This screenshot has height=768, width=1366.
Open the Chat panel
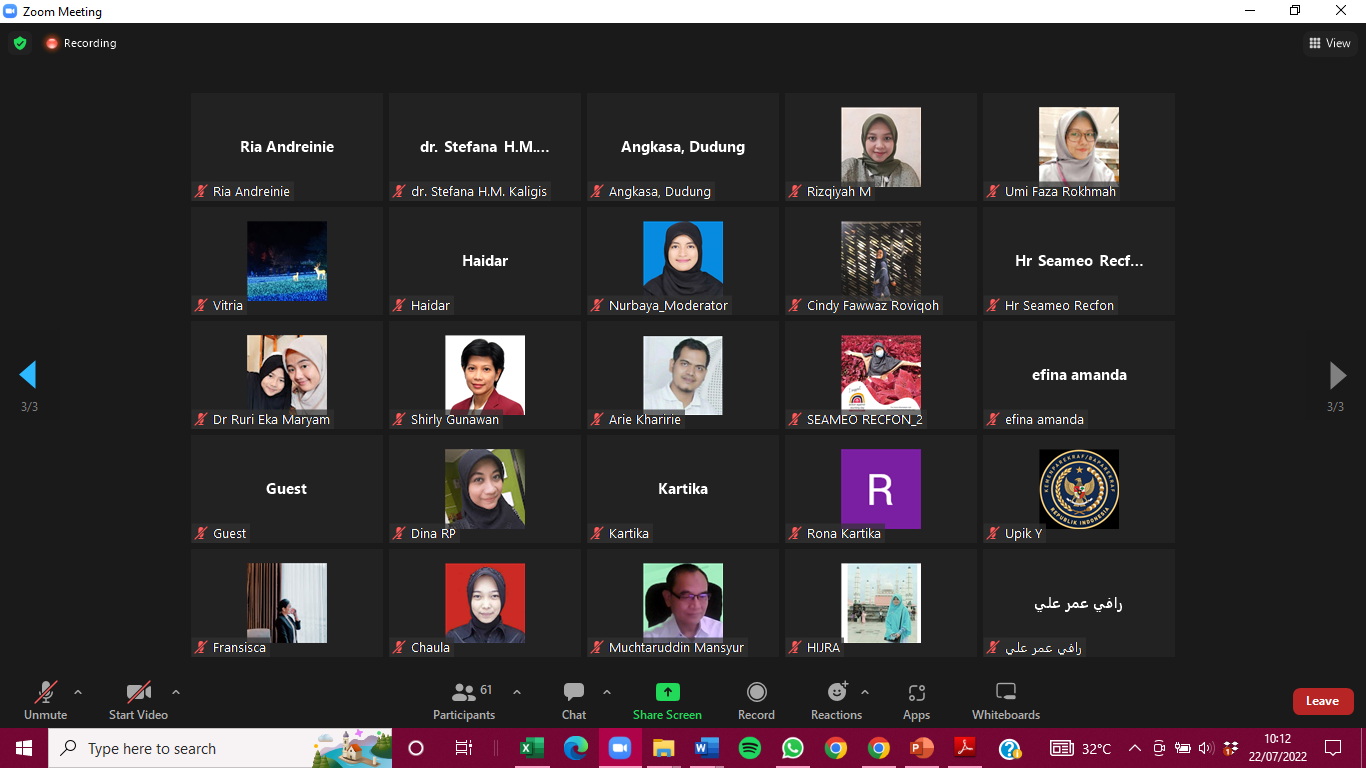click(x=574, y=692)
